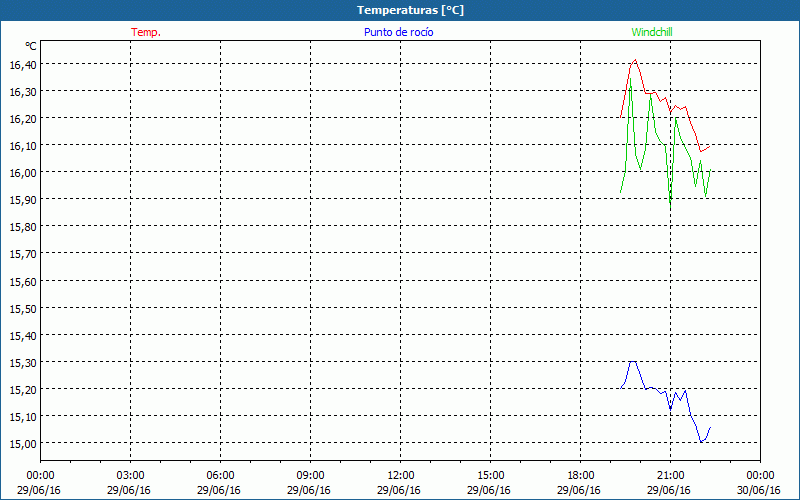Click the °C unit label on y-axis
This screenshot has height=500, width=800.
30,46
